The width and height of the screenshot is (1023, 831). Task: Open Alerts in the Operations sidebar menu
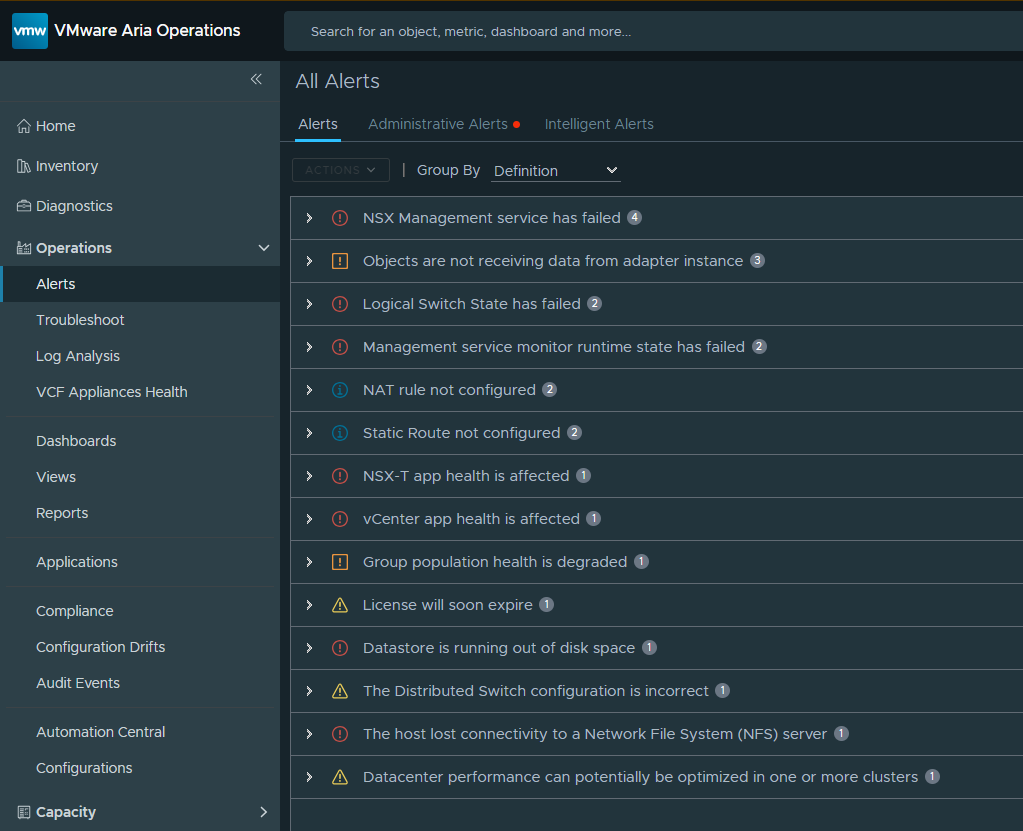(x=140, y=284)
